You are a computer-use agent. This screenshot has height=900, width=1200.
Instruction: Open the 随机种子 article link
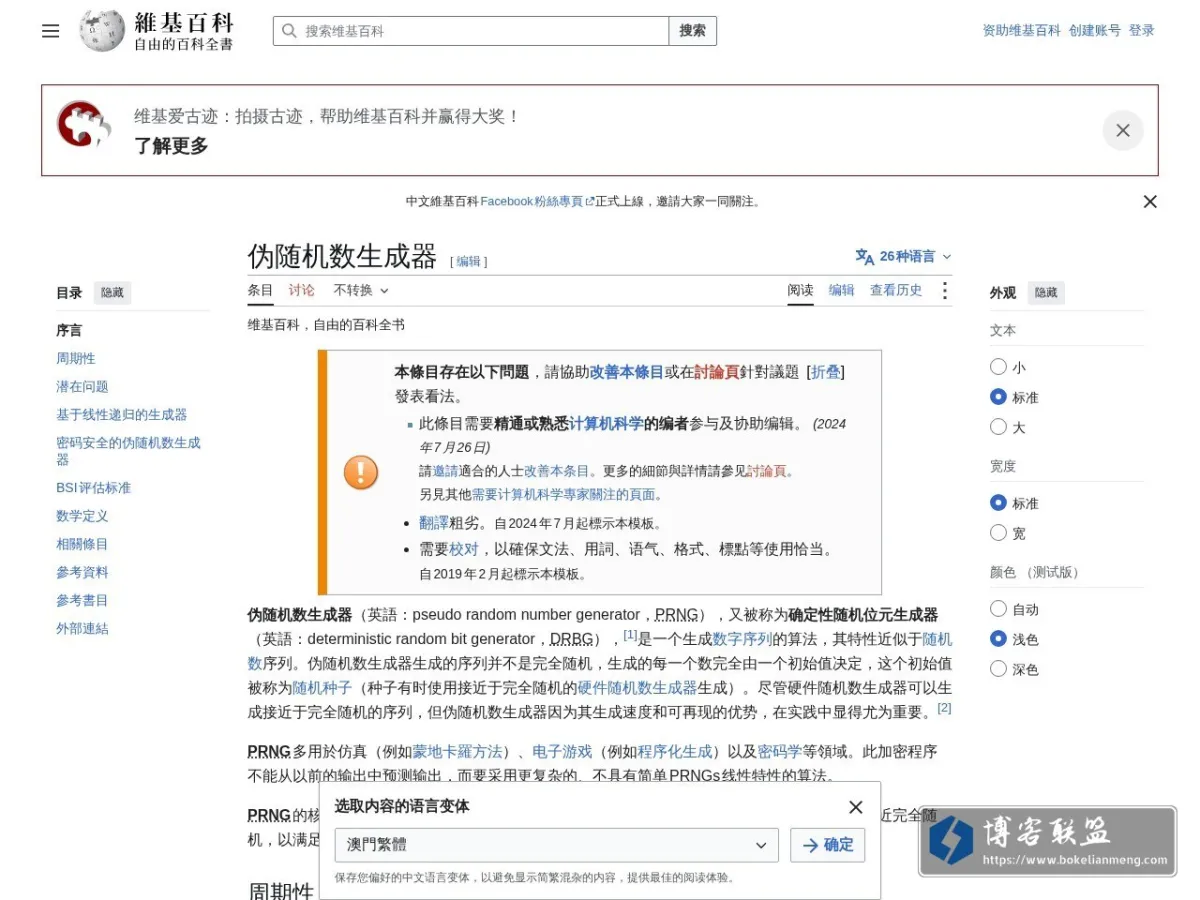click(322, 688)
